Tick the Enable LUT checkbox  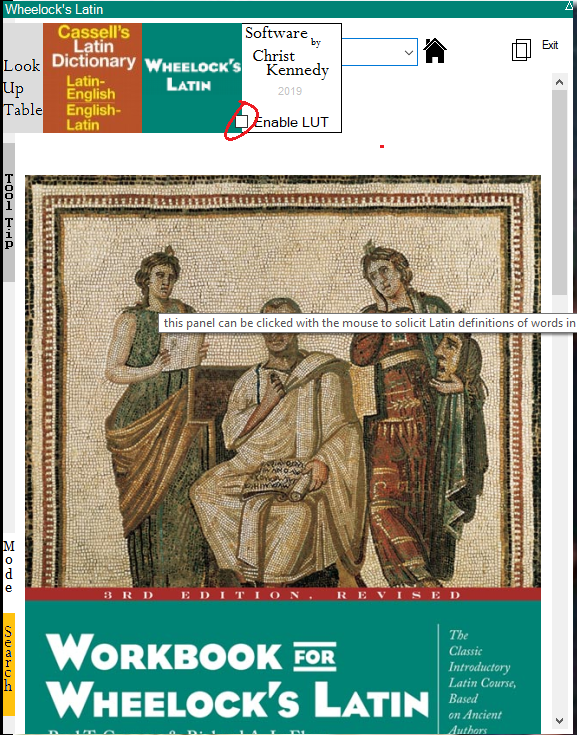point(241,121)
